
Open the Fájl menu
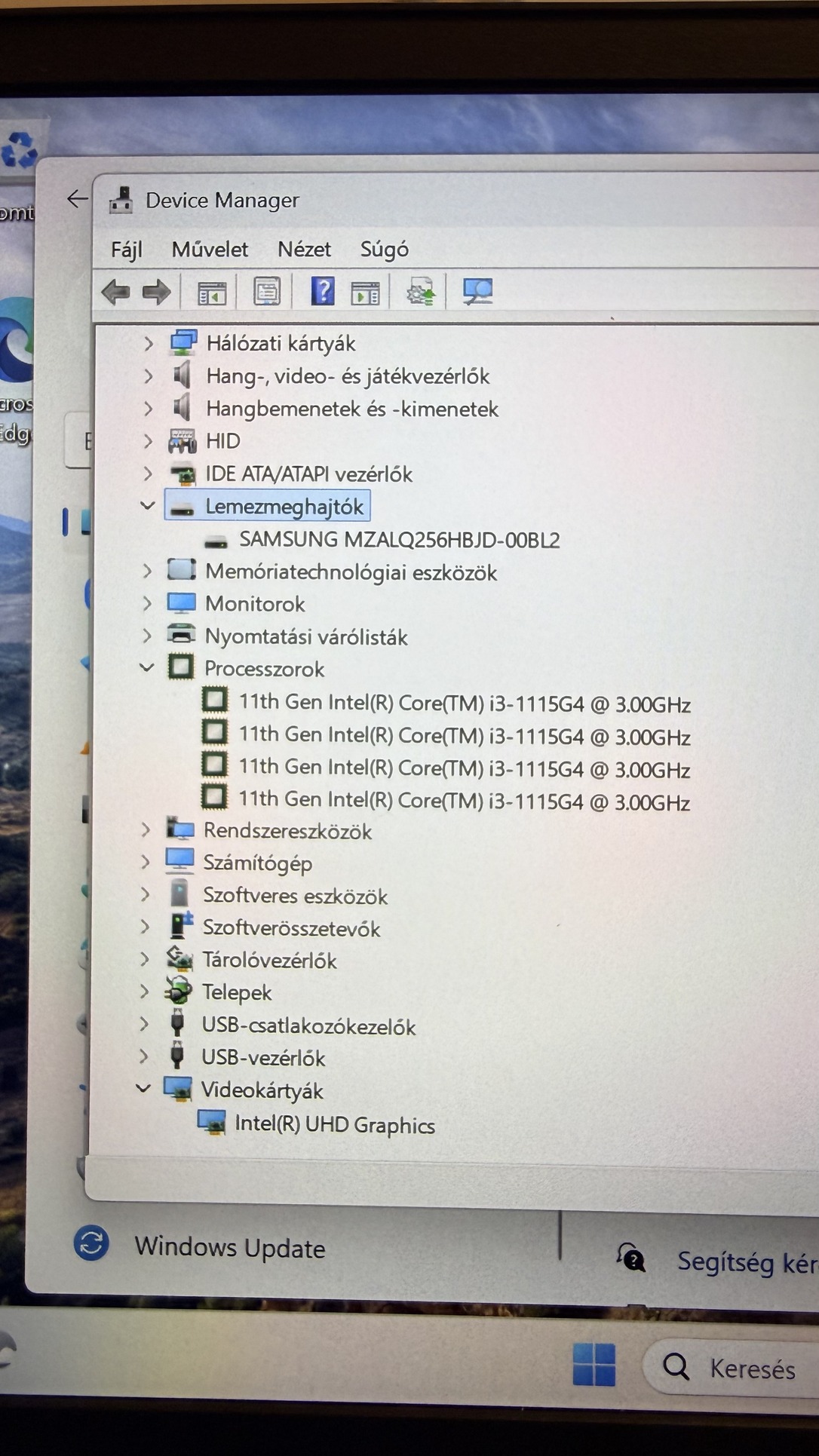pos(127,249)
